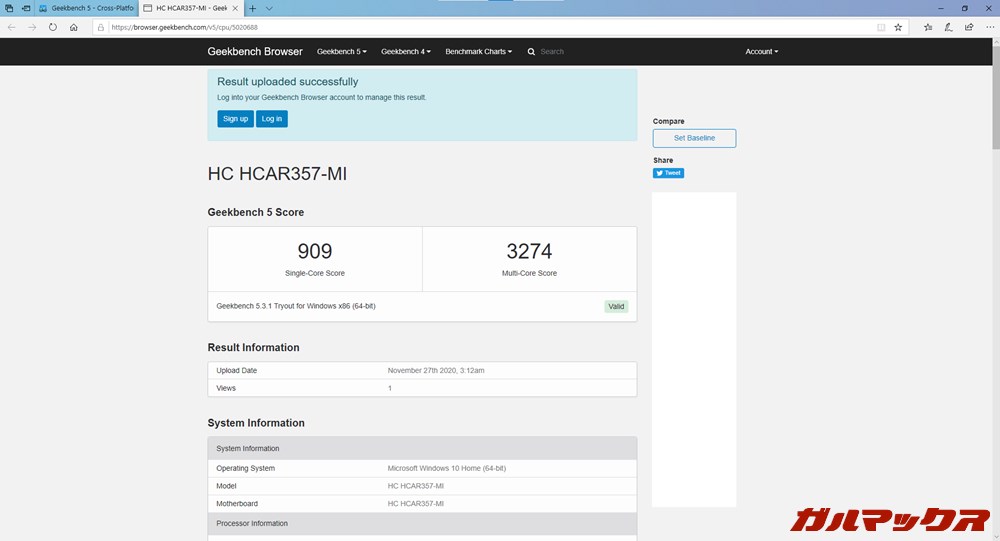1000x541 pixels.
Task: Go to the browser home page
Action: [74, 27]
